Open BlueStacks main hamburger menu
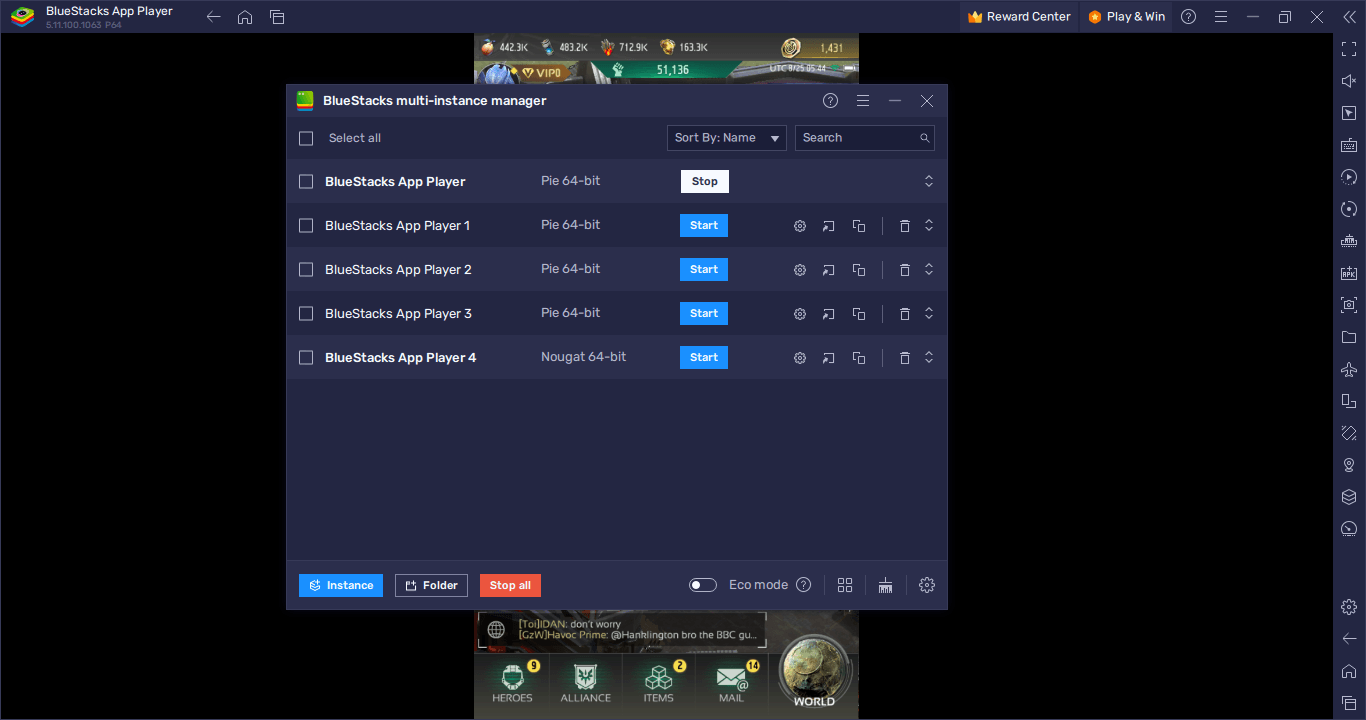Viewport: 1366px width, 720px height. pos(1220,17)
